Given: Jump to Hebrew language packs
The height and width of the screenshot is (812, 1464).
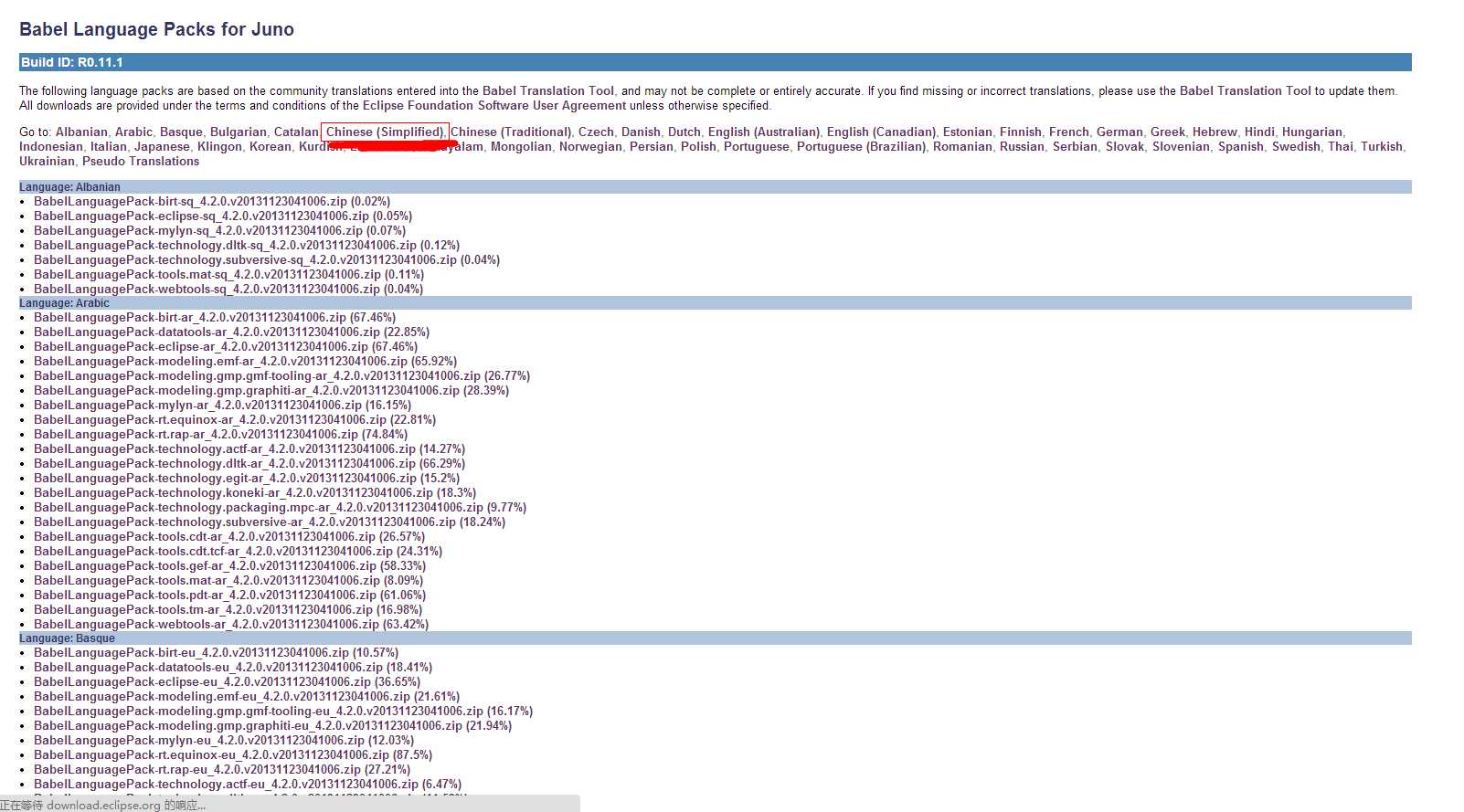Looking at the screenshot, I should pyautogui.click(x=1215, y=132).
